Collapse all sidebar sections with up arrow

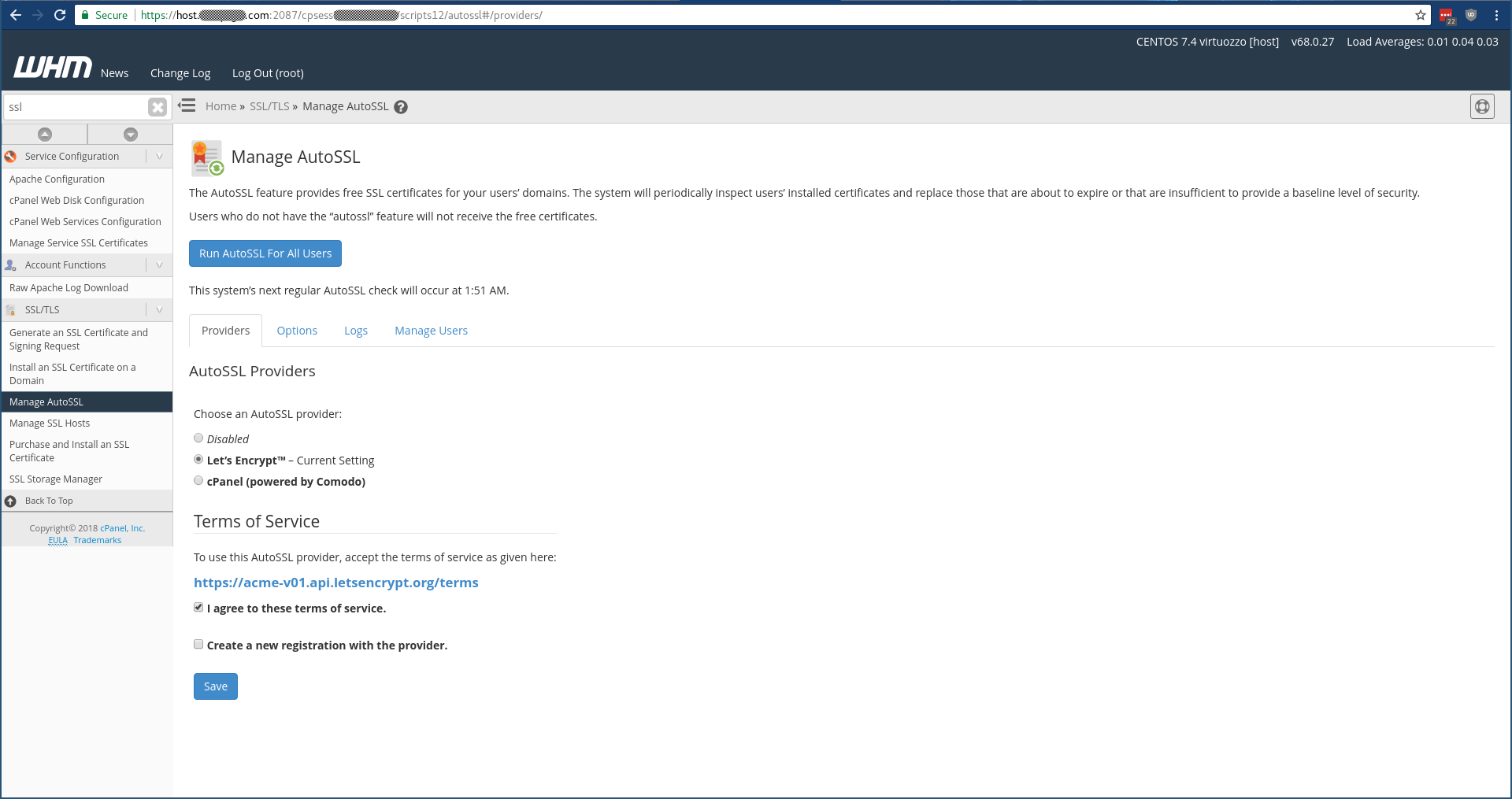(45, 135)
